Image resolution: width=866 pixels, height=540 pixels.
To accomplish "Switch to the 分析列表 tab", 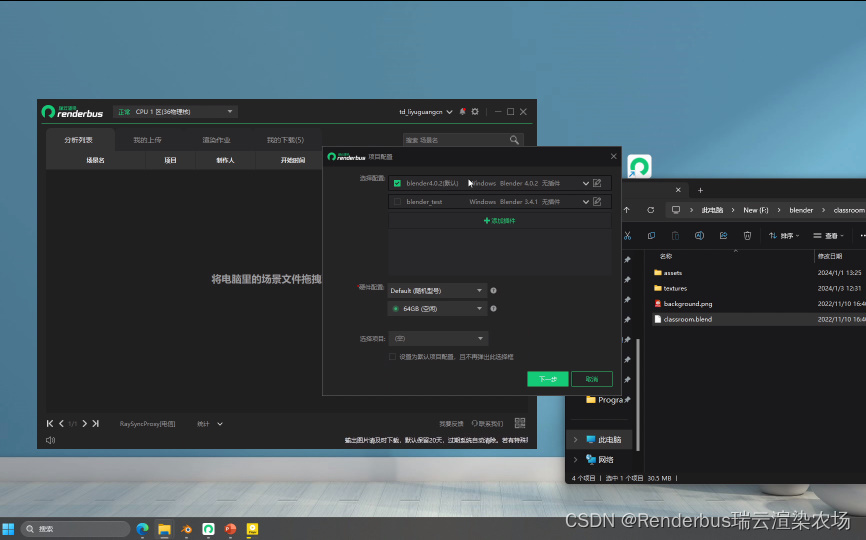I will (x=78, y=140).
